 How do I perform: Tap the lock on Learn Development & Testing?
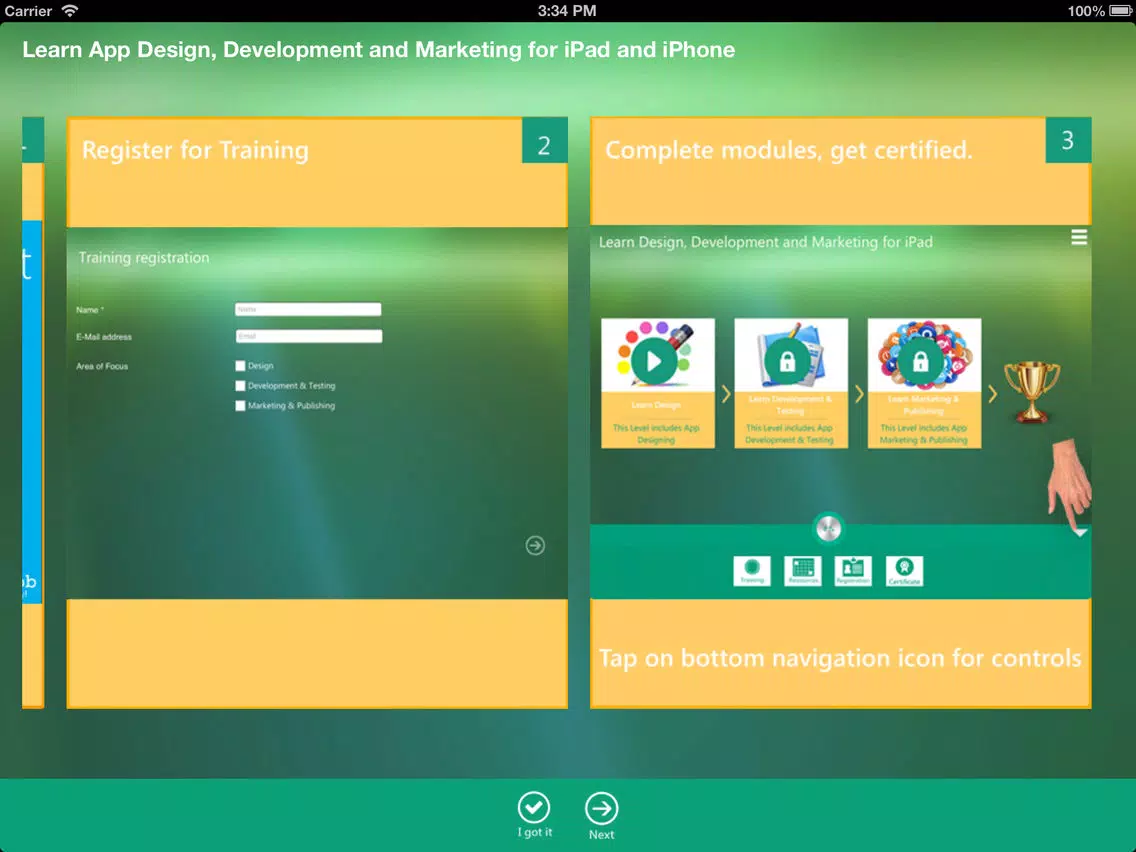point(788,361)
